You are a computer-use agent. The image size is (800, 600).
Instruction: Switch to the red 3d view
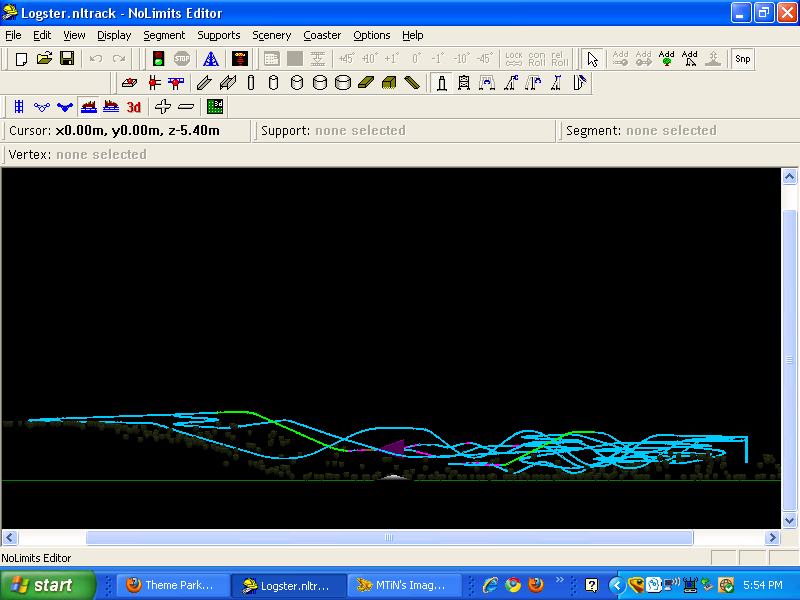[134, 107]
